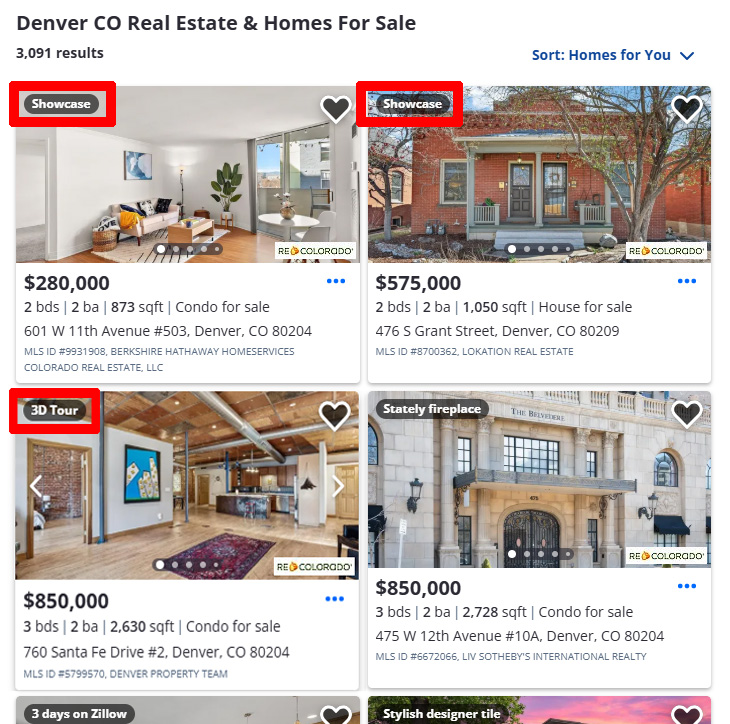Favorite the 476 S Grant Street house

[x=687, y=109]
